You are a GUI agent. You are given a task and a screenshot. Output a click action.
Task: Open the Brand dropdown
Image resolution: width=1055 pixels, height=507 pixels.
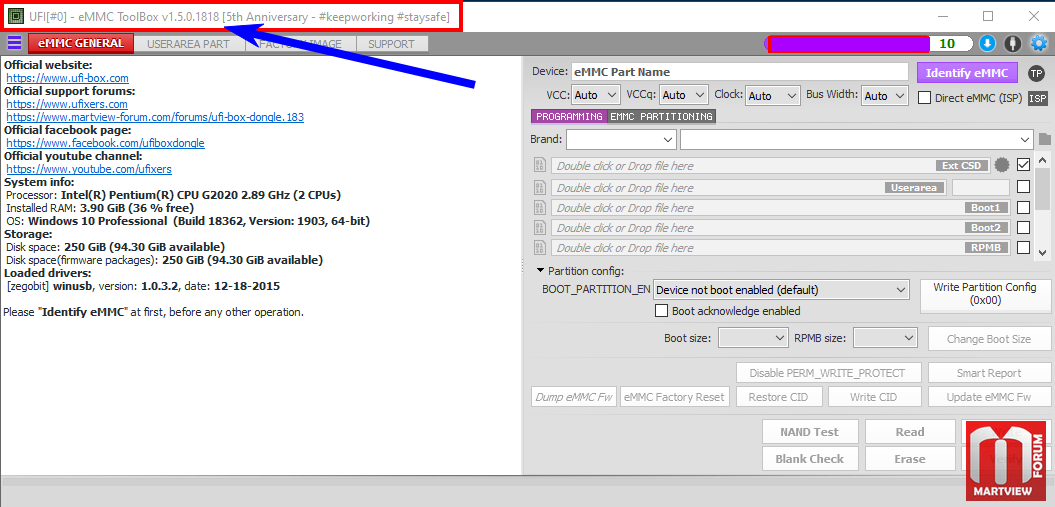pyautogui.click(x=621, y=139)
